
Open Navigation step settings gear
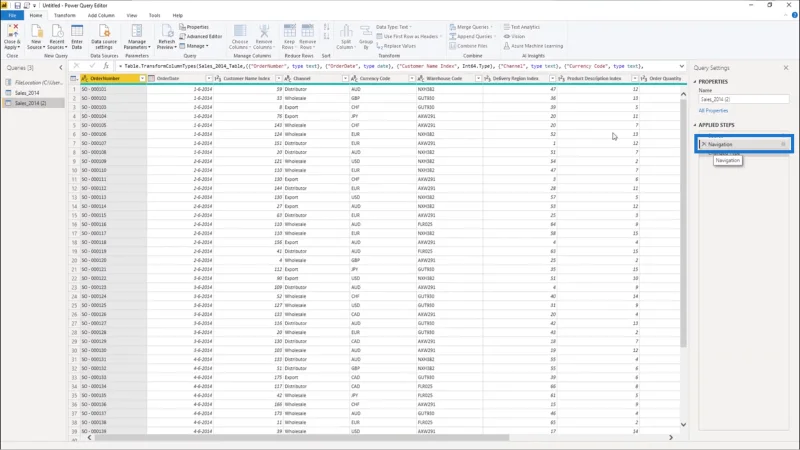(x=783, y=144)
